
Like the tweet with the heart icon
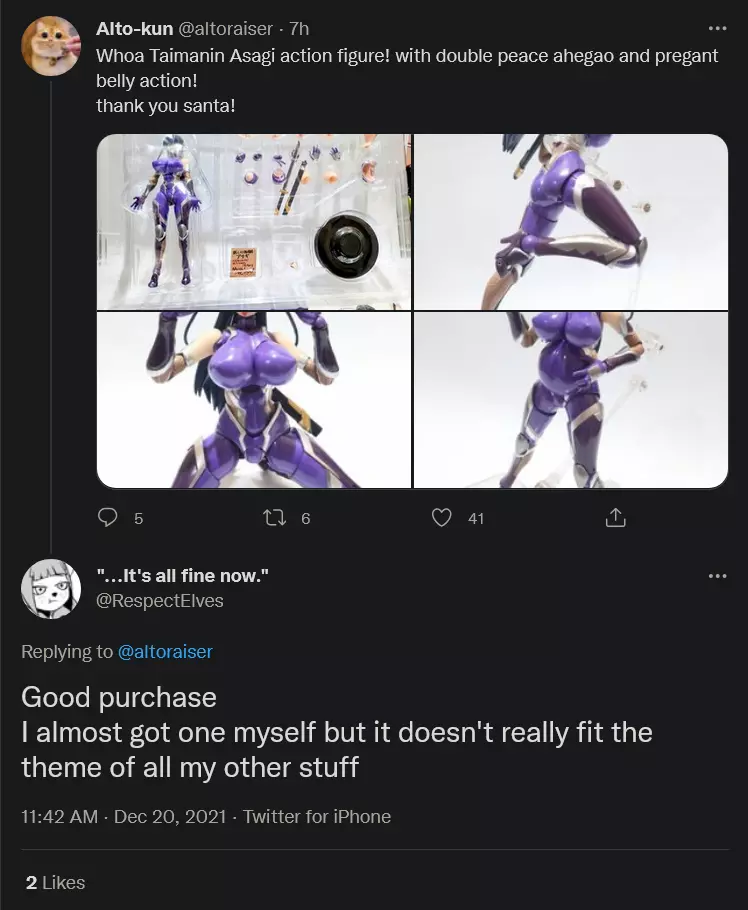click(442, 517)
